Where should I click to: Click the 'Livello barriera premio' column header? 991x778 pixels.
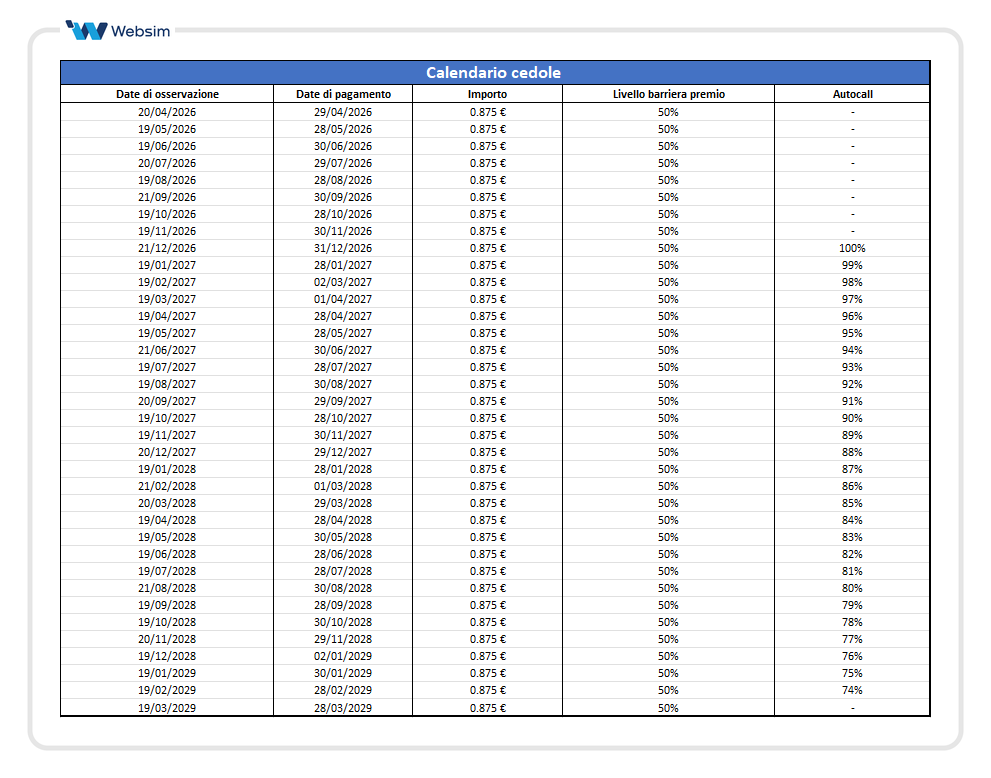(668, 94)
